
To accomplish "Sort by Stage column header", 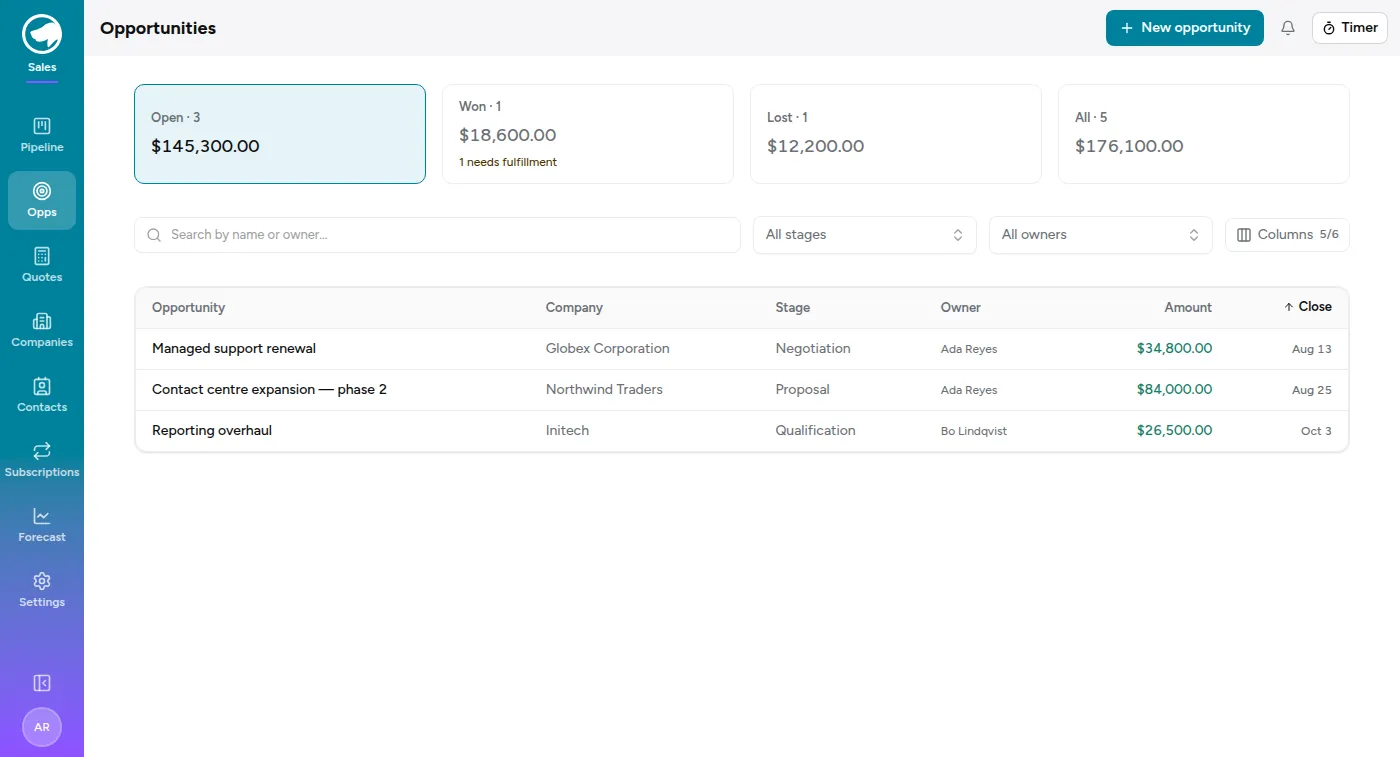I will click(x=793, y=308).
